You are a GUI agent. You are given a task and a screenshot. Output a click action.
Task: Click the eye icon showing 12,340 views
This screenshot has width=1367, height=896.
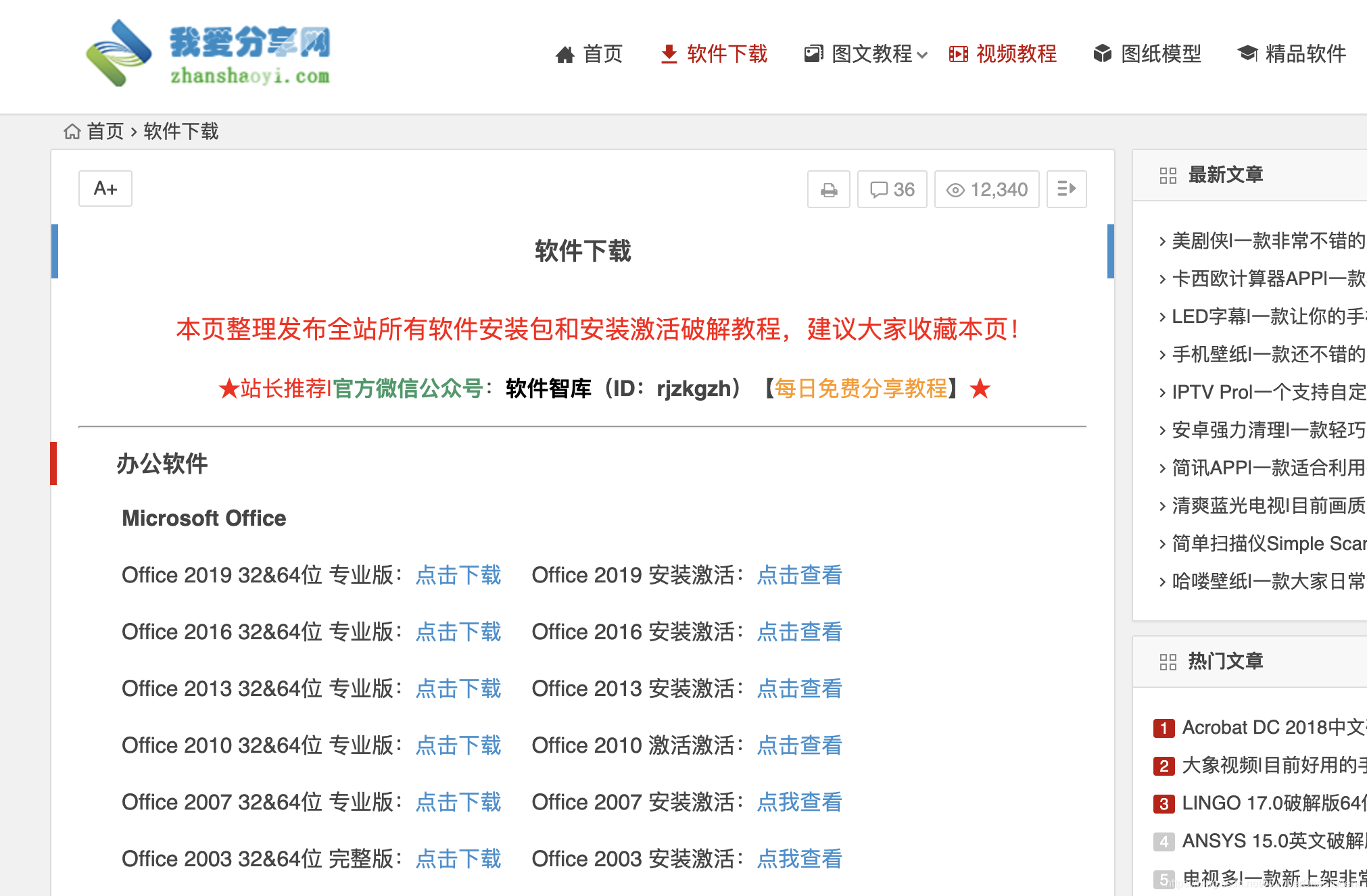click(986, 189)
